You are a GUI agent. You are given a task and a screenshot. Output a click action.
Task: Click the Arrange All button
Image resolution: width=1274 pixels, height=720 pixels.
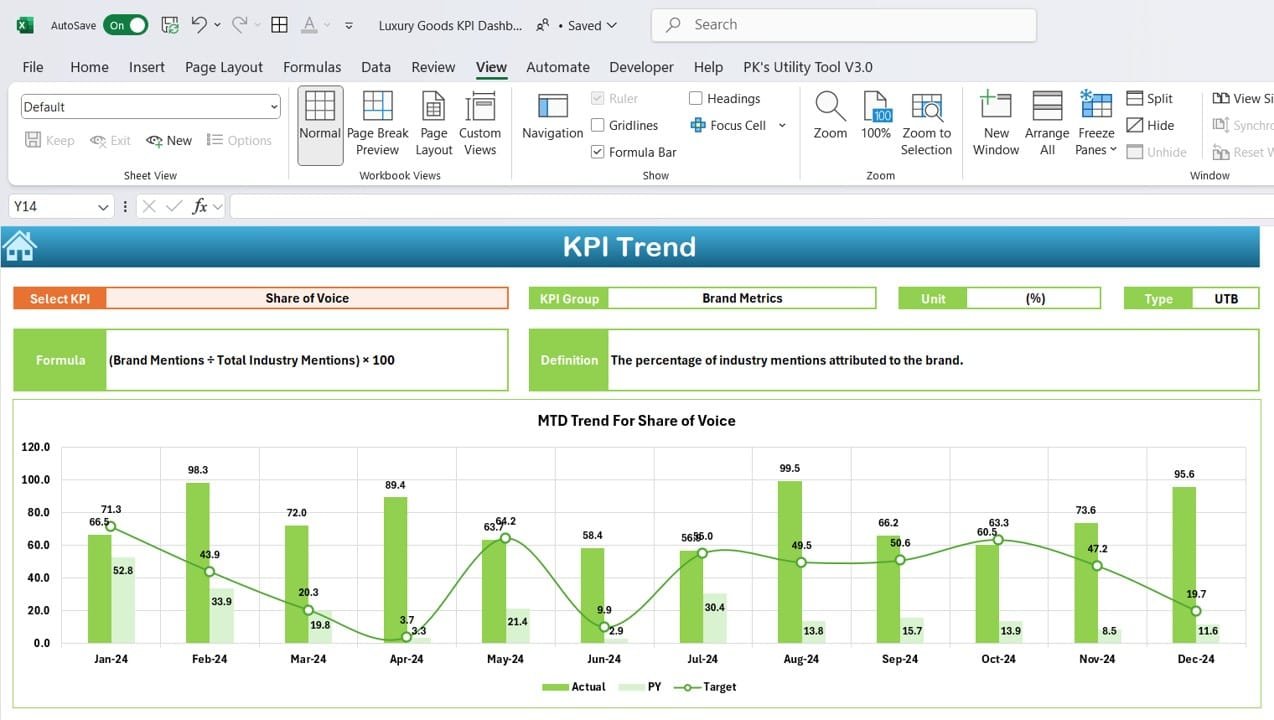pyautogui.click(x=1047, y=123)
